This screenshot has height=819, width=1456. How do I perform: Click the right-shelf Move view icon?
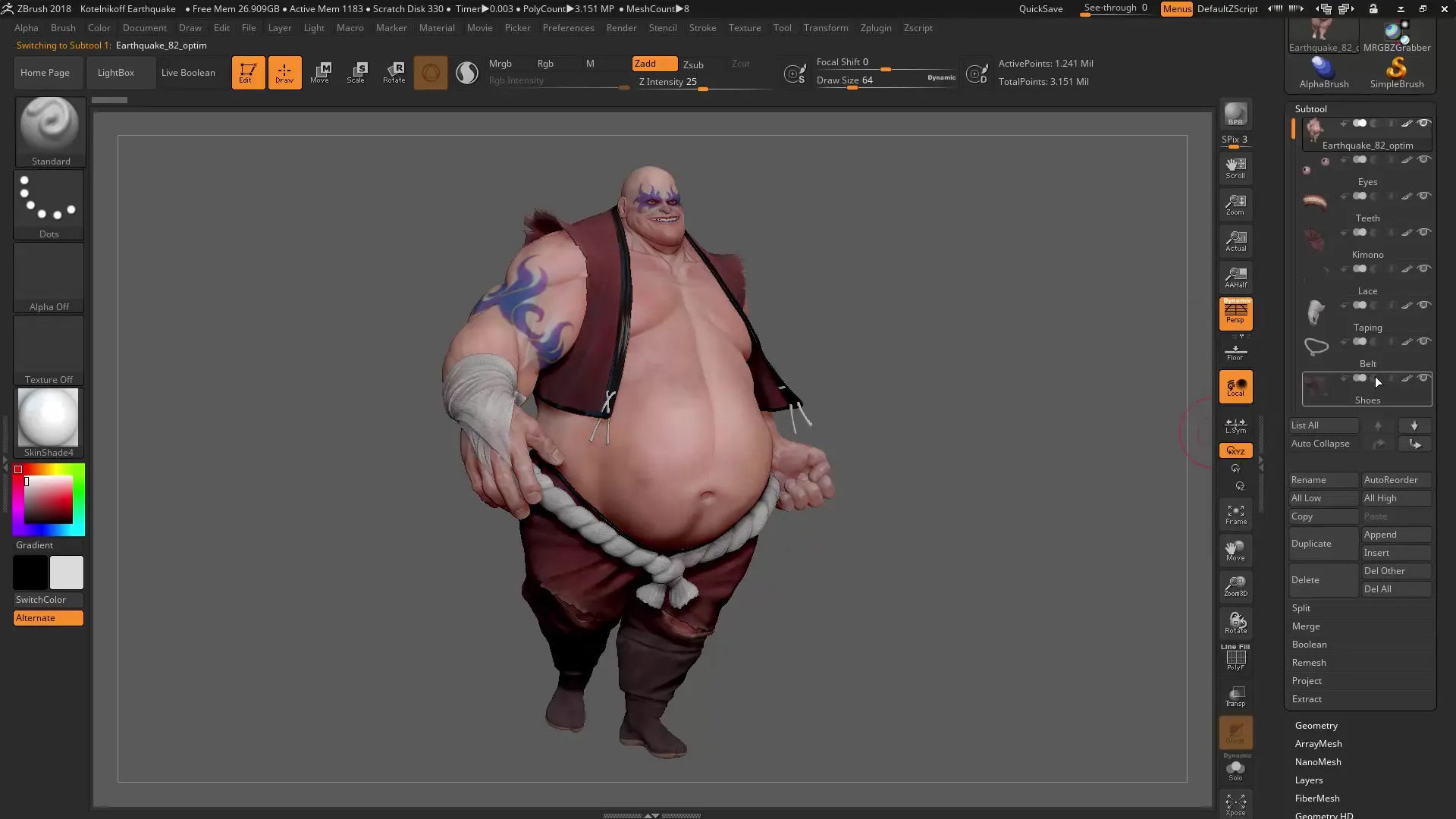pyautogui.click(x=1235, y=551)
